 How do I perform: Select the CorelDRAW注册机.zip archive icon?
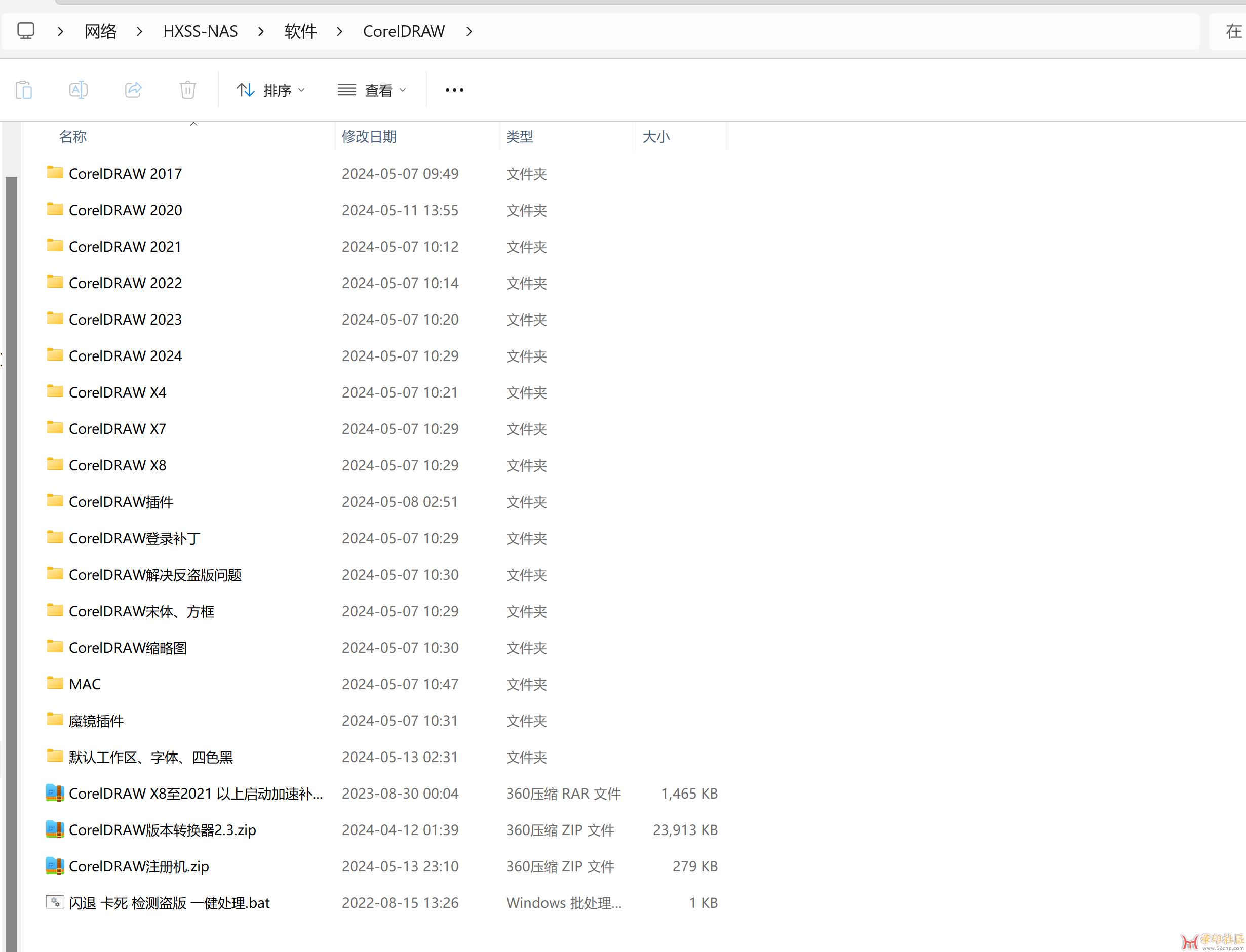click(55, 865)
